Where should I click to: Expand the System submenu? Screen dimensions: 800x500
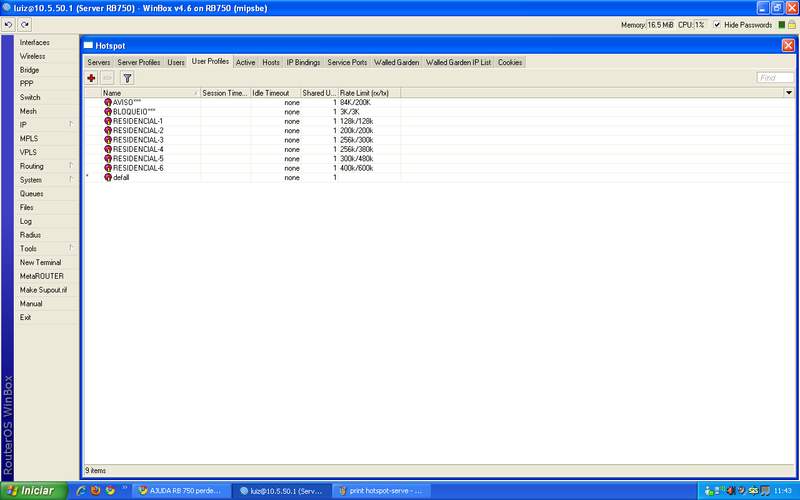click(71, 179)
